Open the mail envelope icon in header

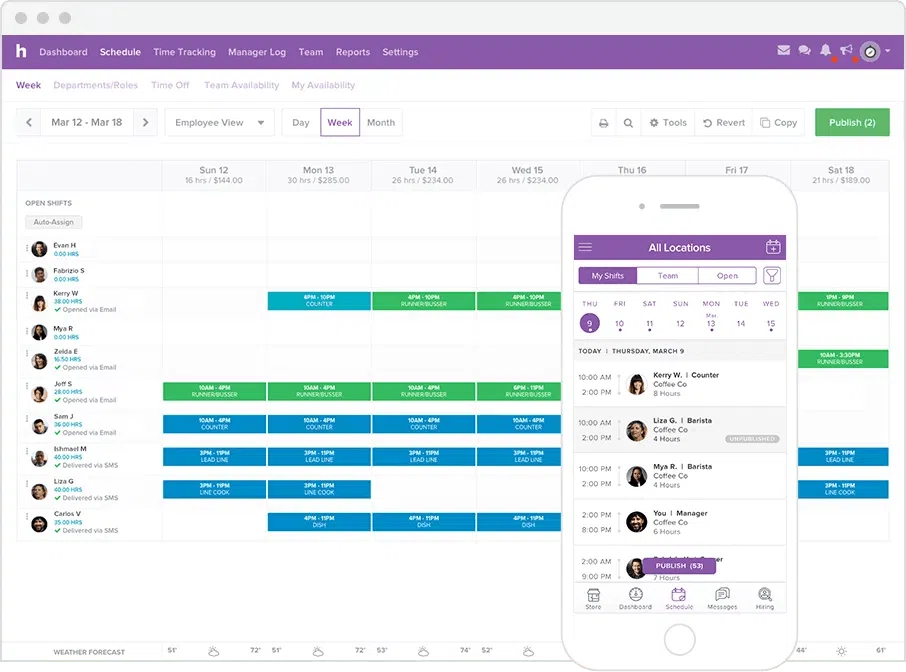[x=784, y=50]
